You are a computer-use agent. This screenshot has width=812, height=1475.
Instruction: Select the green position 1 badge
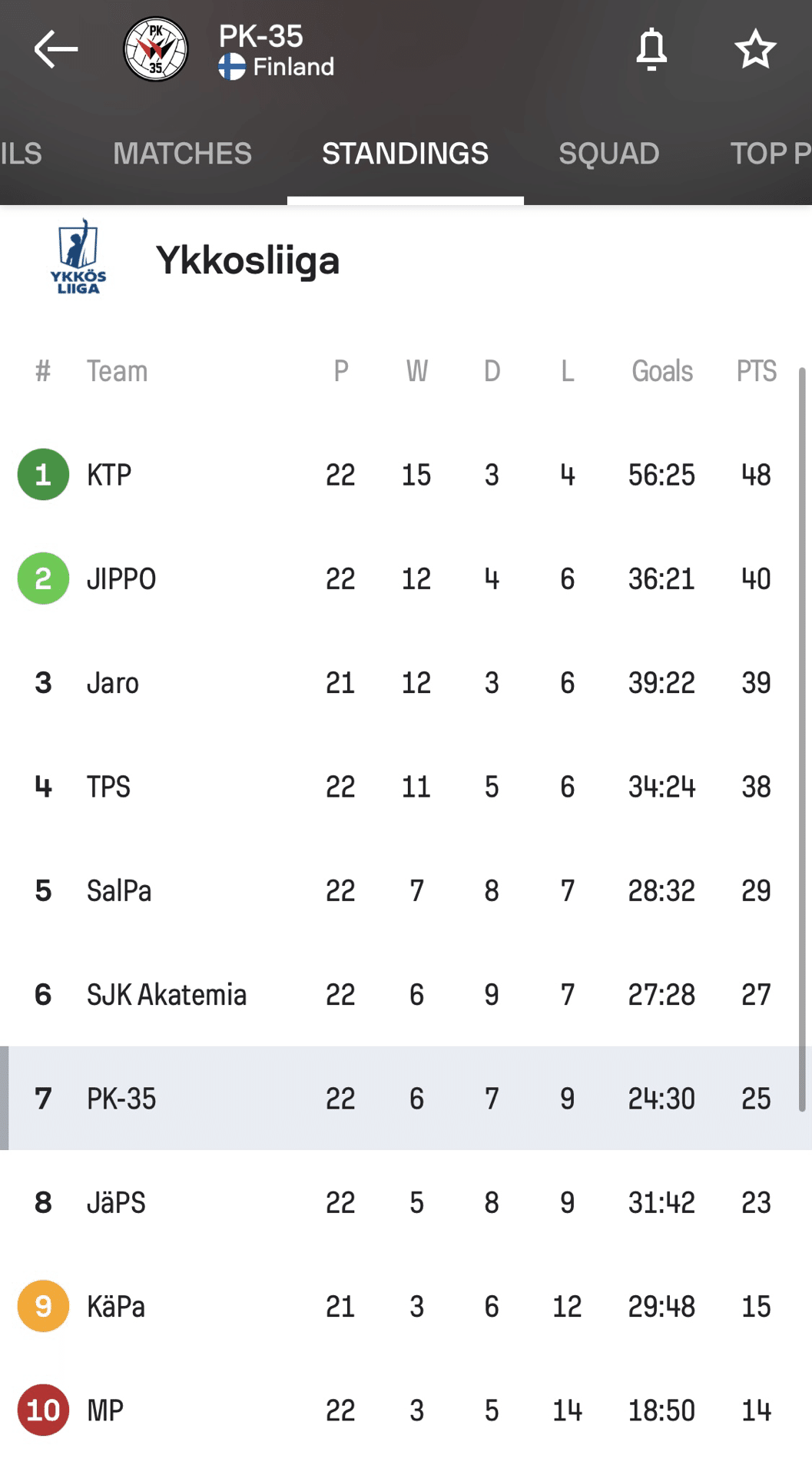(x=43, y=474)
